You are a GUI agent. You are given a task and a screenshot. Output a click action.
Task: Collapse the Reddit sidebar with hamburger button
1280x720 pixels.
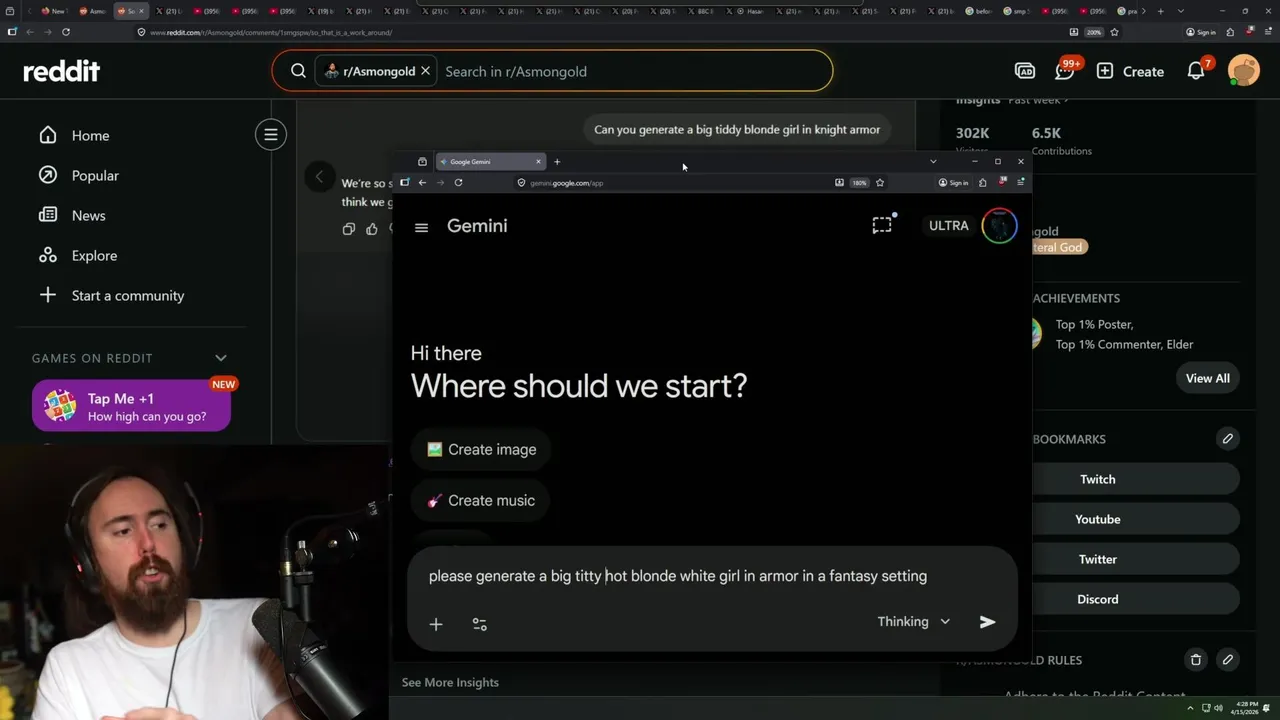[271, 134]
